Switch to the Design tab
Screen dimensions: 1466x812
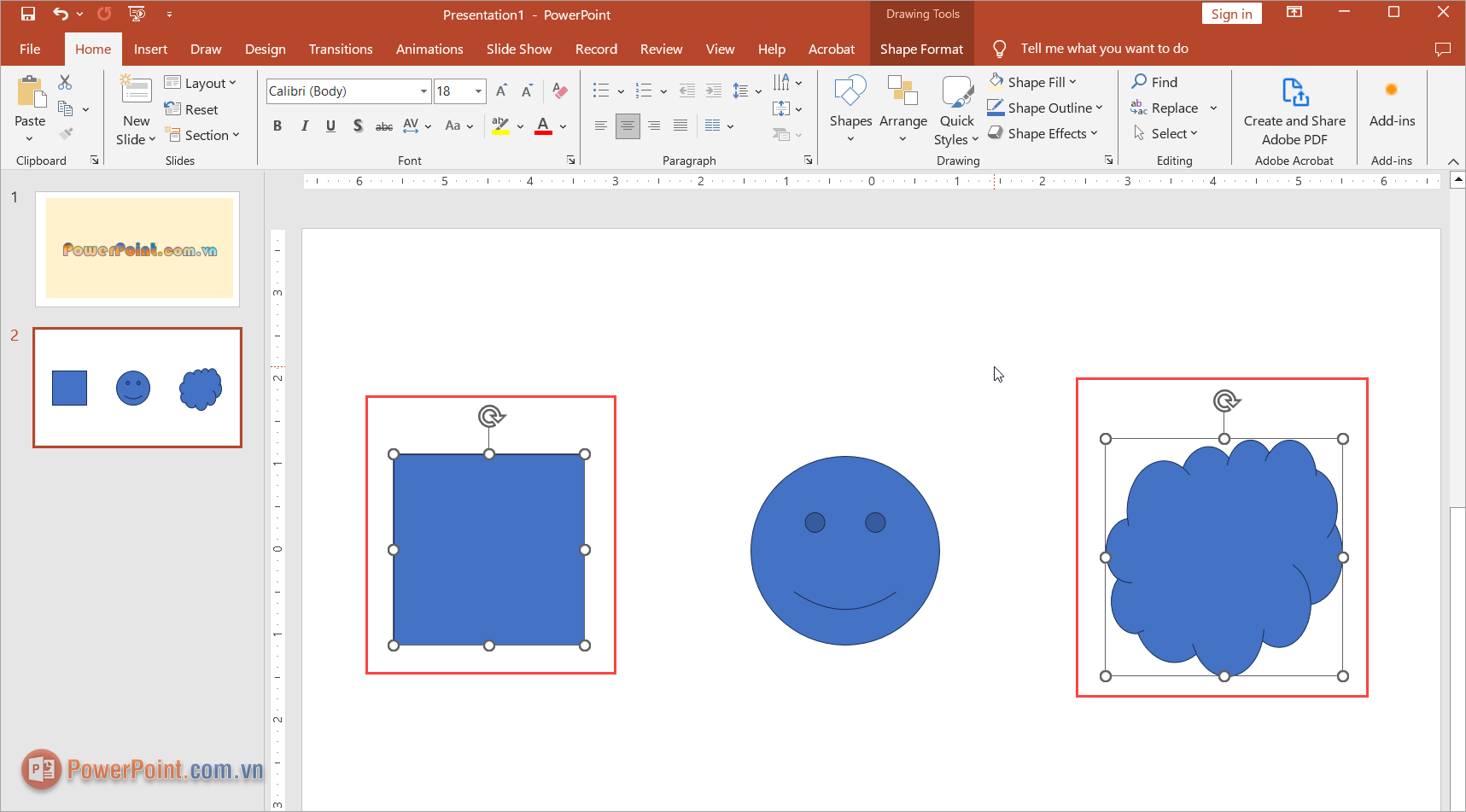[x=266, y=49]
